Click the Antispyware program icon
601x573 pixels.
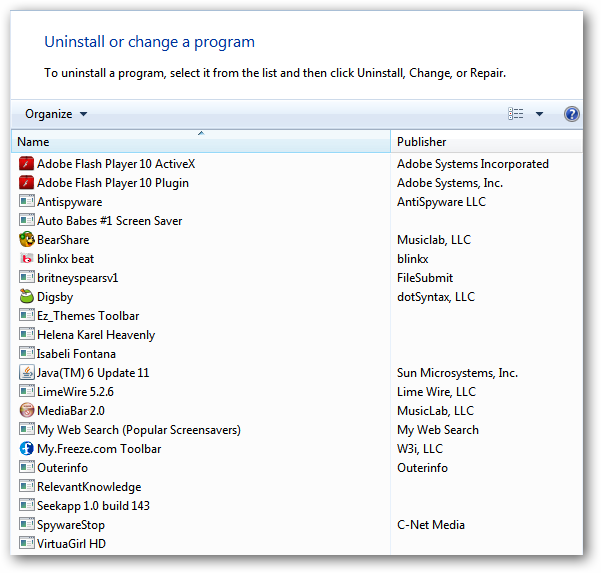26,201
